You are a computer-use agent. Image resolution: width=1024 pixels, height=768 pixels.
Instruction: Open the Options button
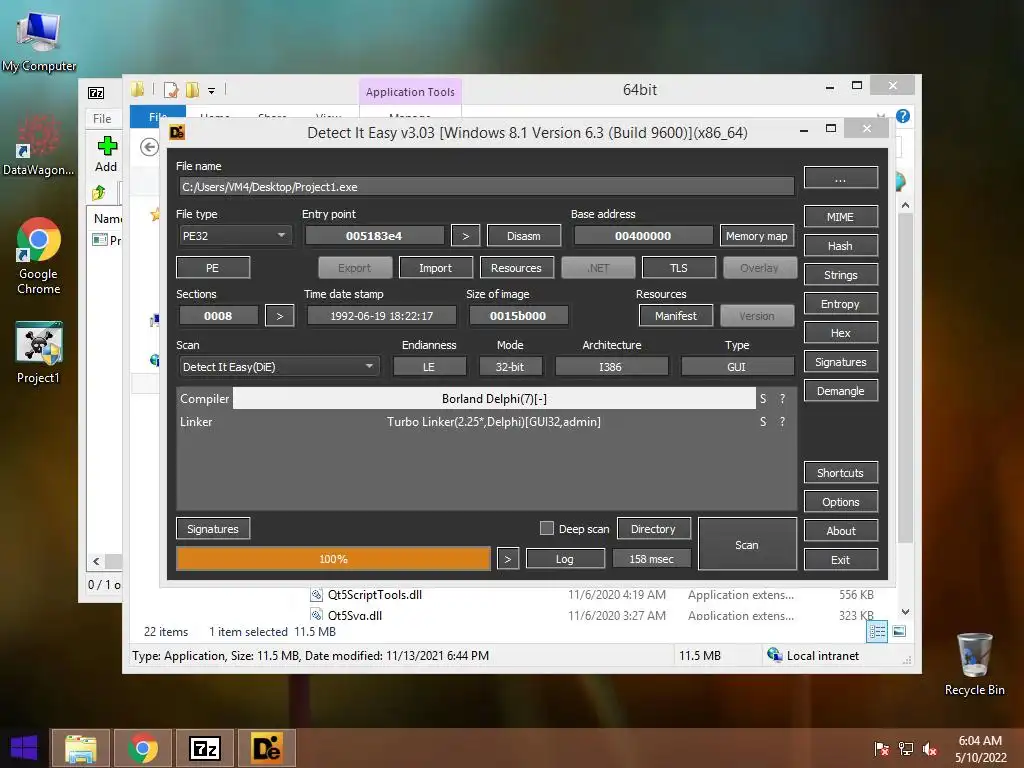pyautogui.click(x=840, y=502)
